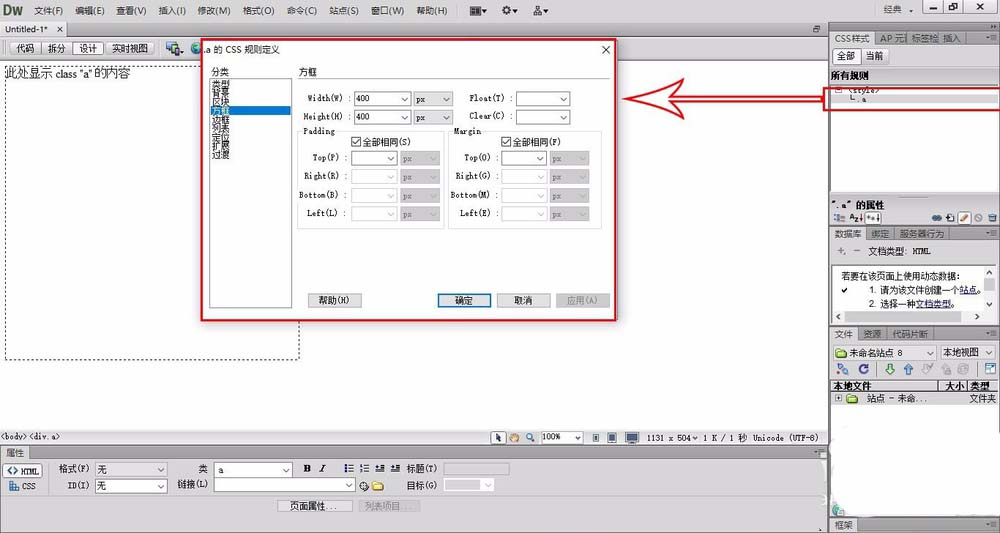1000x533 pixels.
Task: Show list view A-Z in properties pane
Action: pyautogui.click(x=855, y=218)
